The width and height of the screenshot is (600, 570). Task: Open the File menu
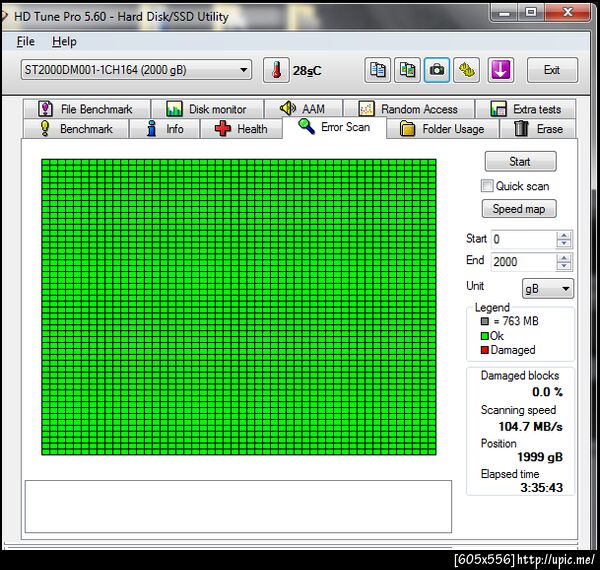point(26,41)
